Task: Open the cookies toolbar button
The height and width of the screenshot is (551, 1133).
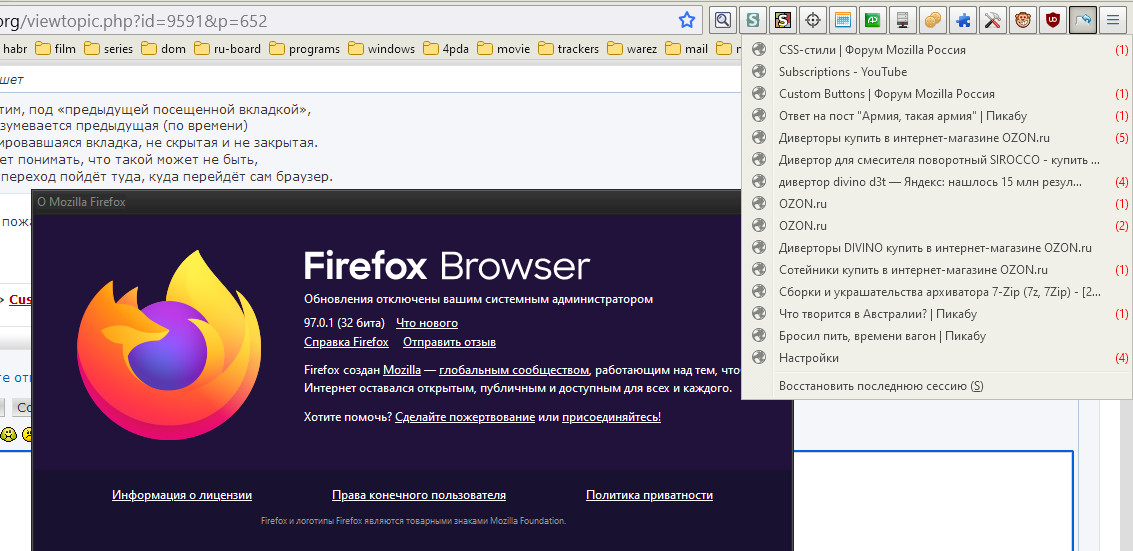Action: (932, 20)
